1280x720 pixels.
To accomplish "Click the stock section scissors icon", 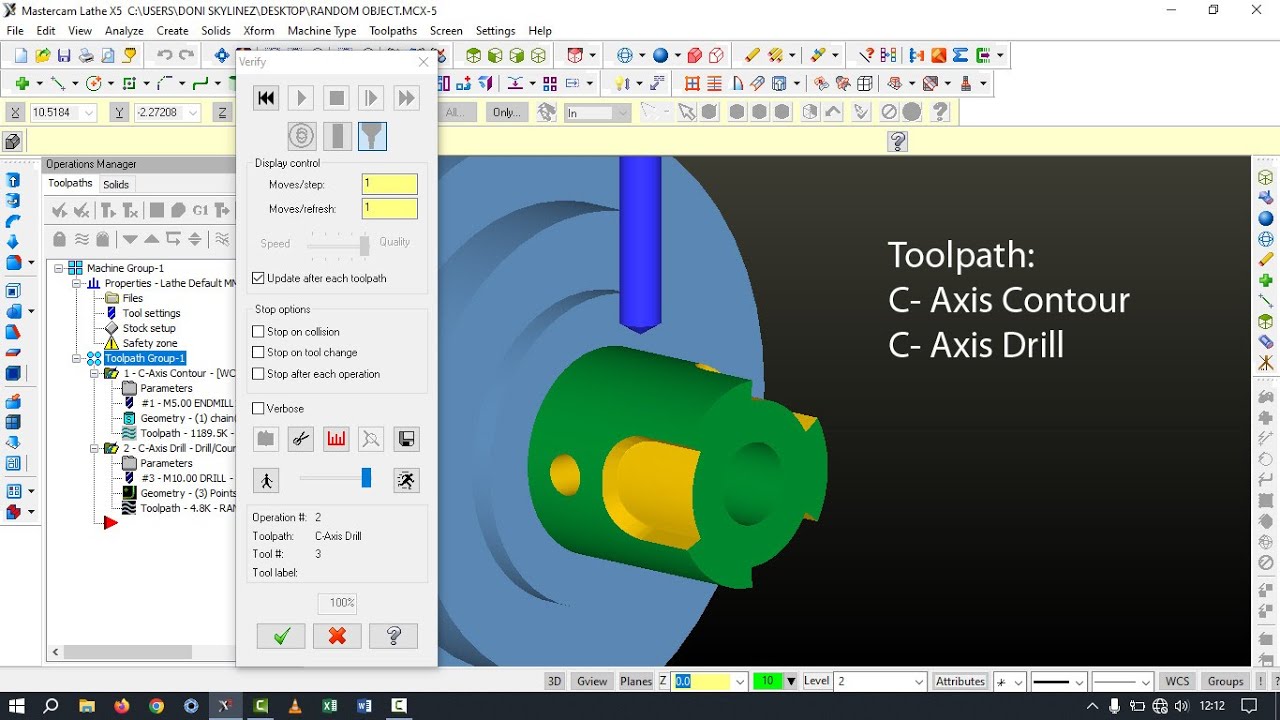I will [301, 438].
